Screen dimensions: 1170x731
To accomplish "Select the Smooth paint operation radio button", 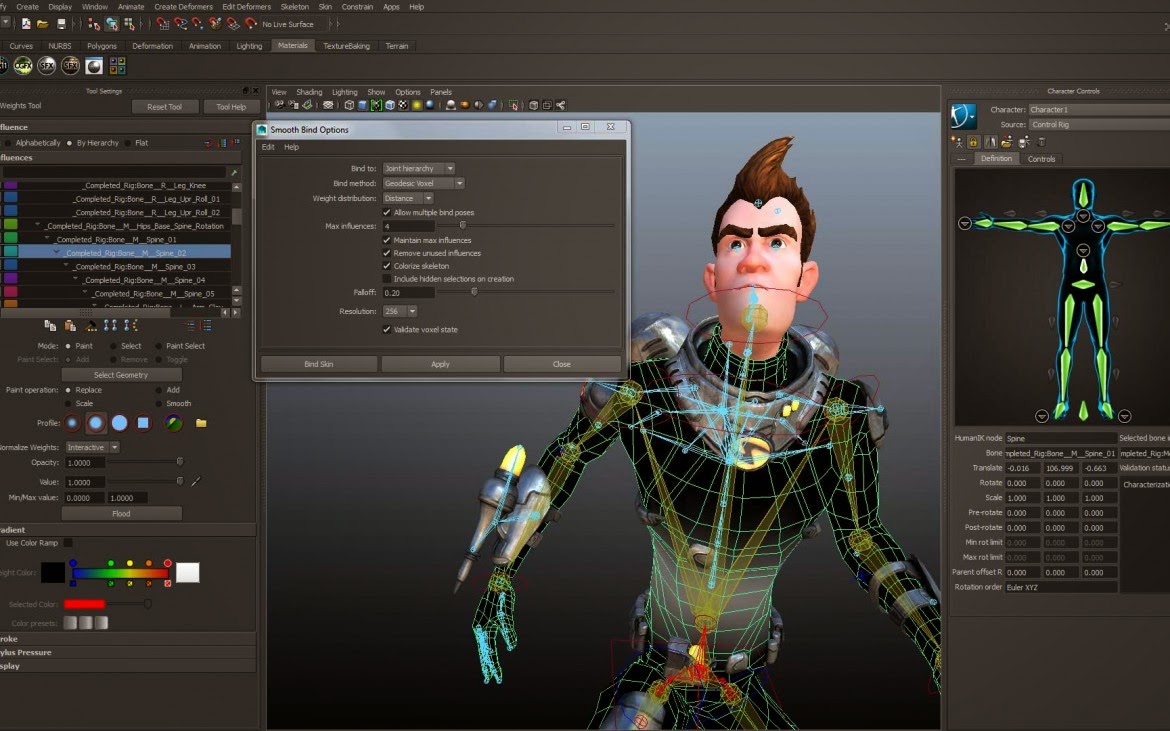I will (x=159, y=404).
